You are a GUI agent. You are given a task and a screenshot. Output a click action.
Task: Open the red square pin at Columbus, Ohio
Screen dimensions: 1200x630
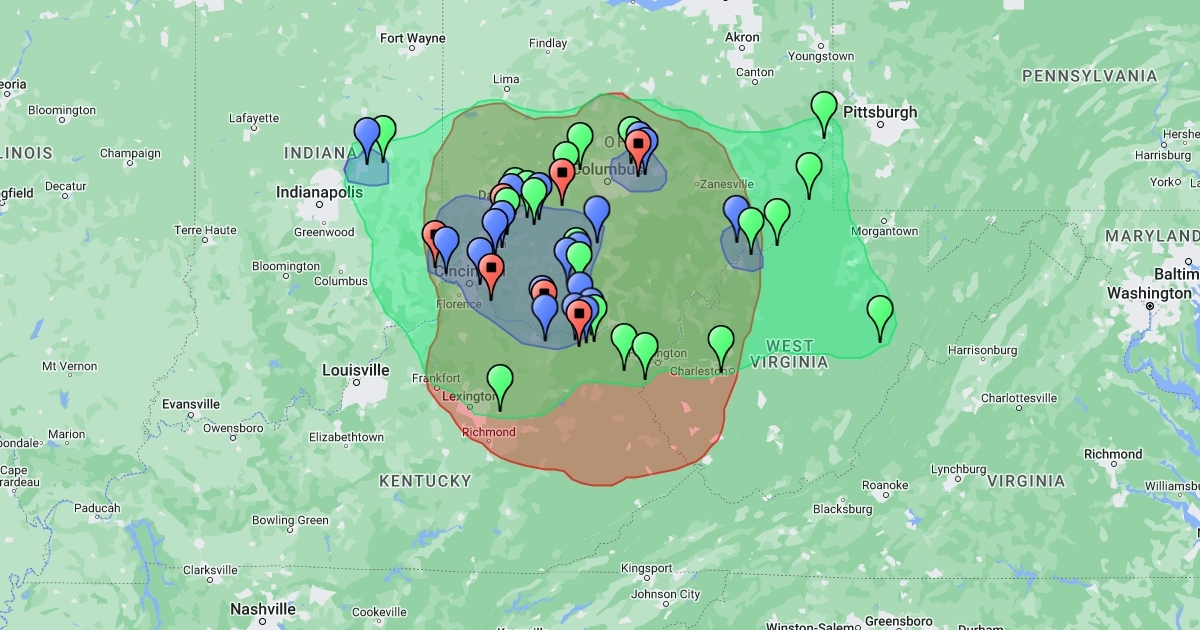638,146
